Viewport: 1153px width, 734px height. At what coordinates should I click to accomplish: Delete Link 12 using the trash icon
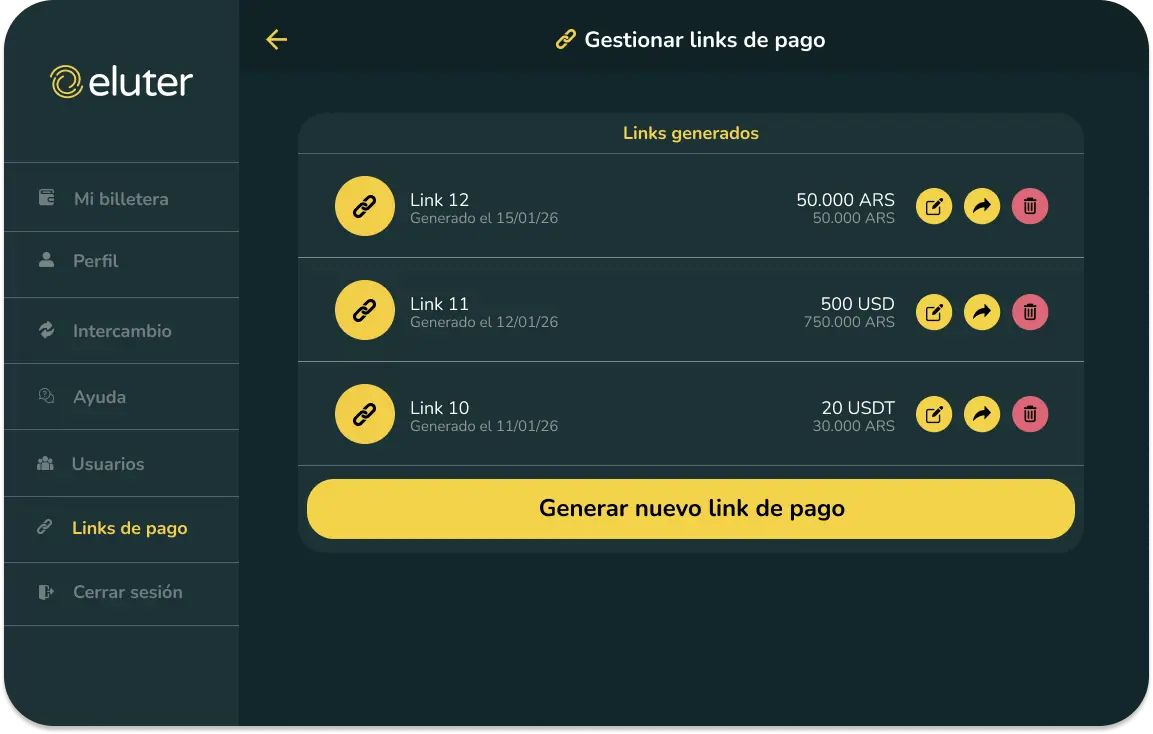1029,206
